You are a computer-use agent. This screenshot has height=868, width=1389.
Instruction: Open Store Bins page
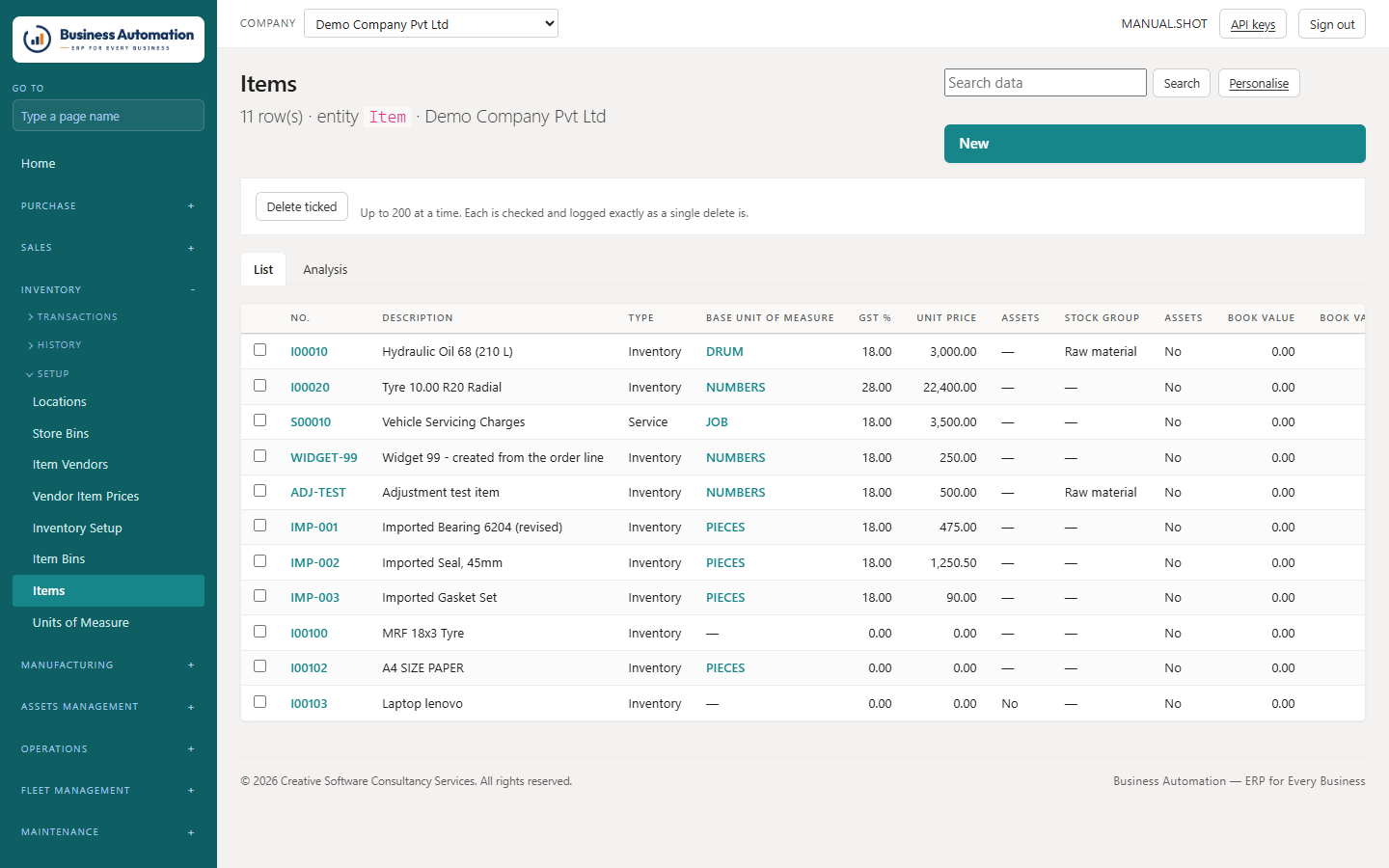(108, 434)
